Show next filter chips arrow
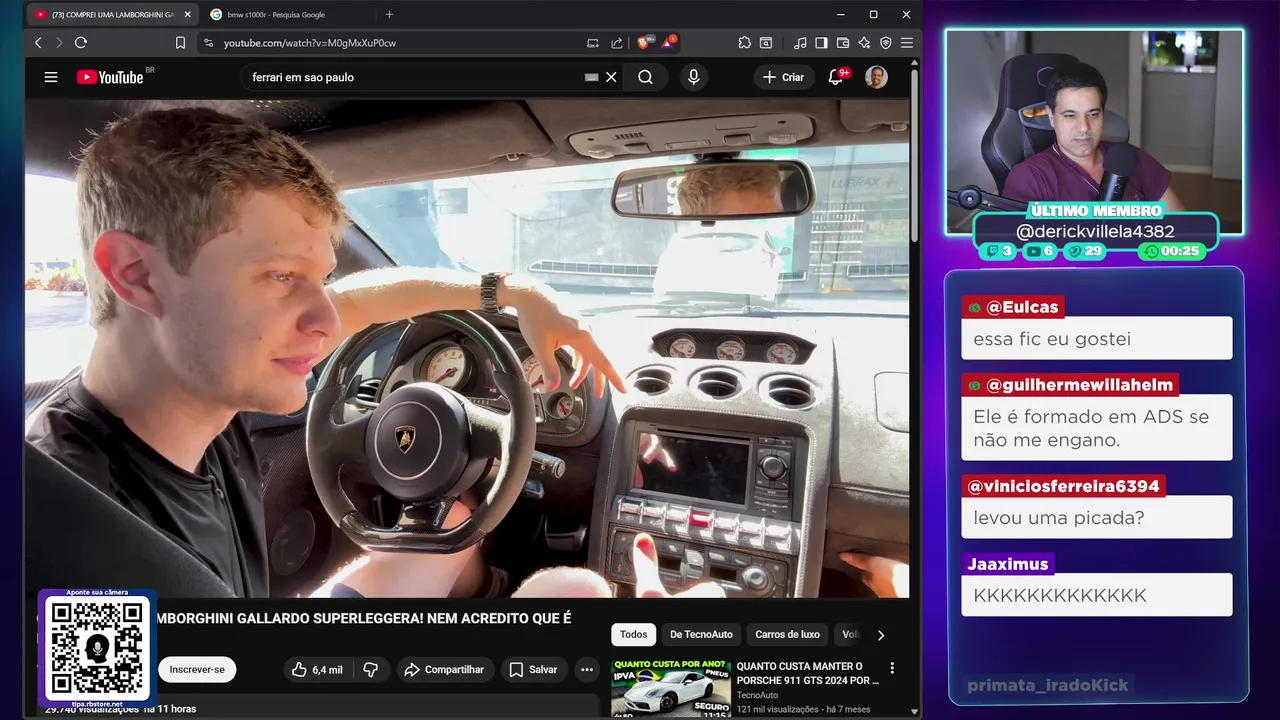The image size is (1280, 720). click(x=881, y=635)
